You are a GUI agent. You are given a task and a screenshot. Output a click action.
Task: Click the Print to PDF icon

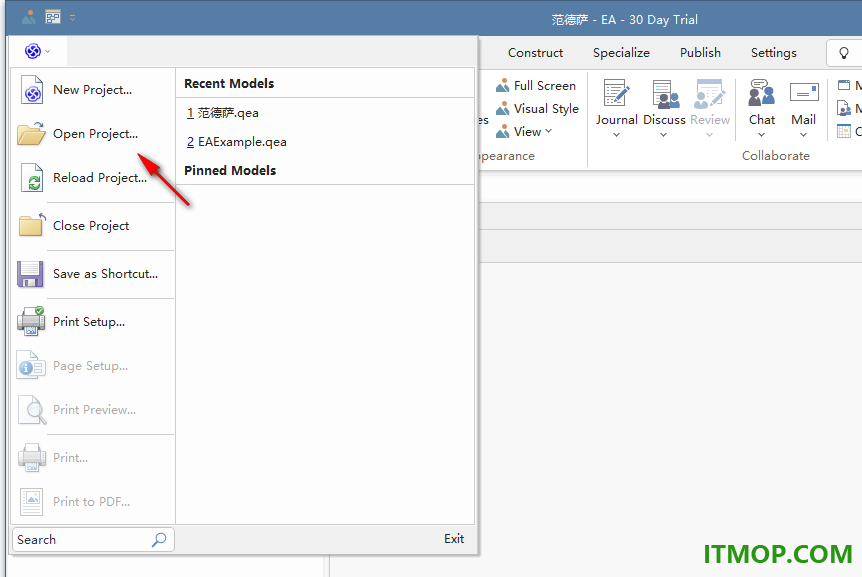(31, 502)
